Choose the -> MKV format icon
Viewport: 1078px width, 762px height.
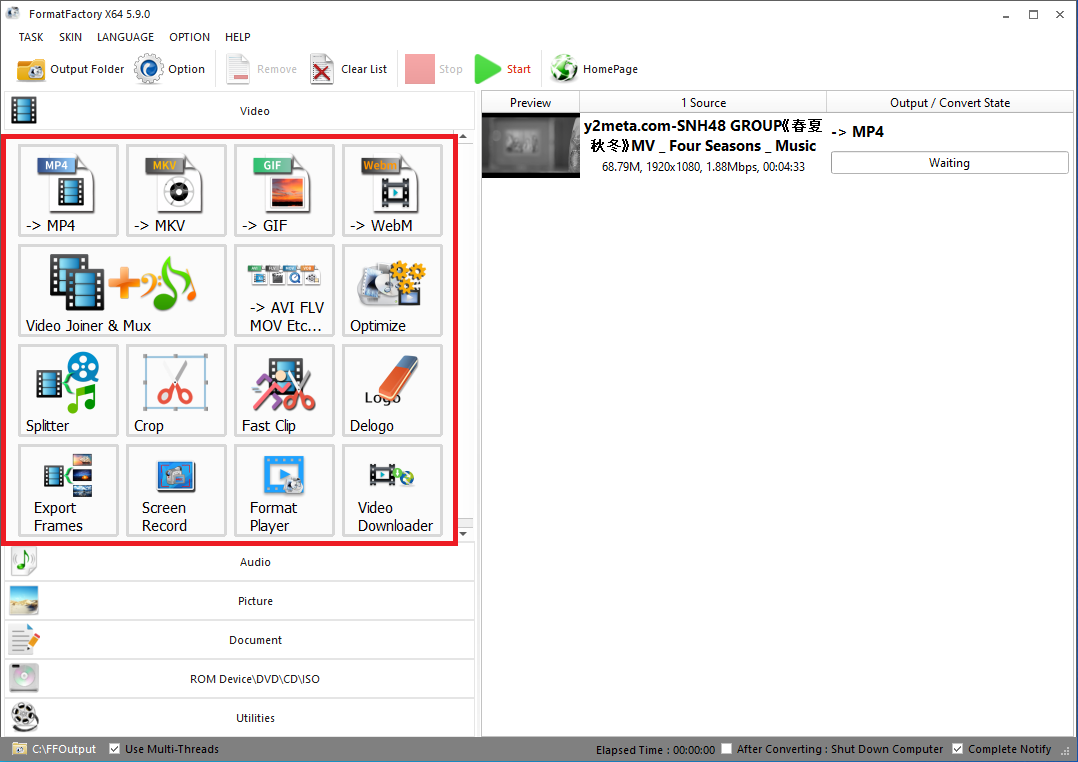pyautogui.click(x=176, y=190)
